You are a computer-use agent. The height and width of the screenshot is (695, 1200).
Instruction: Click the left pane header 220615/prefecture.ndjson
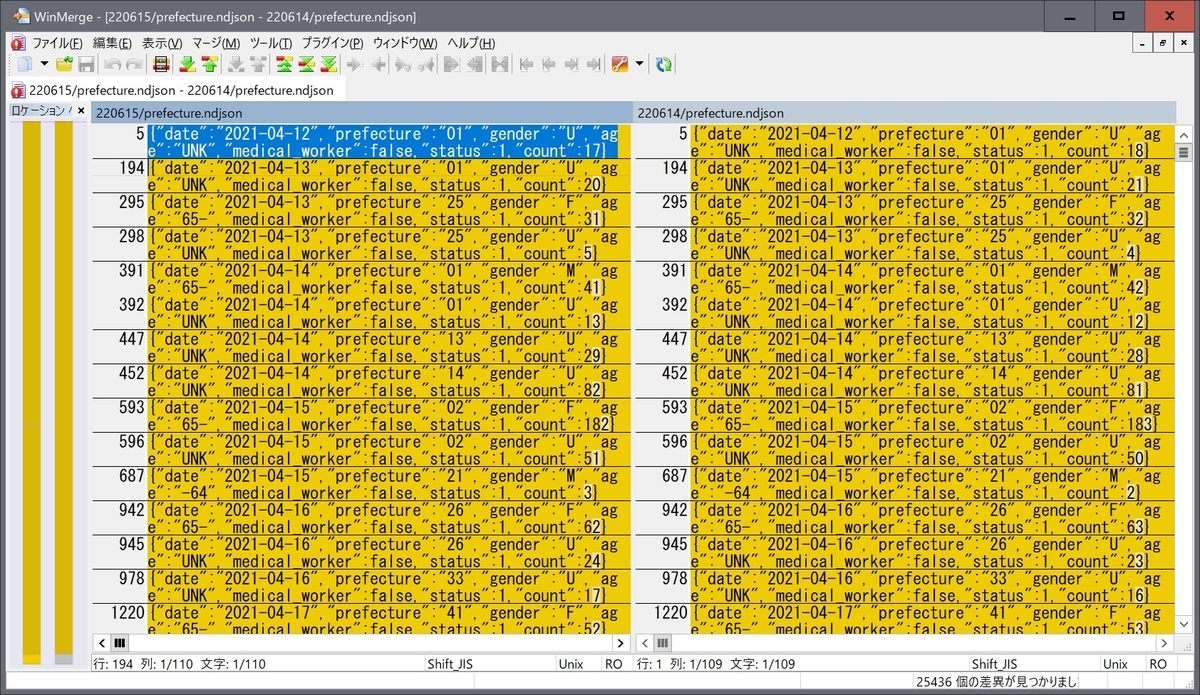360,113
